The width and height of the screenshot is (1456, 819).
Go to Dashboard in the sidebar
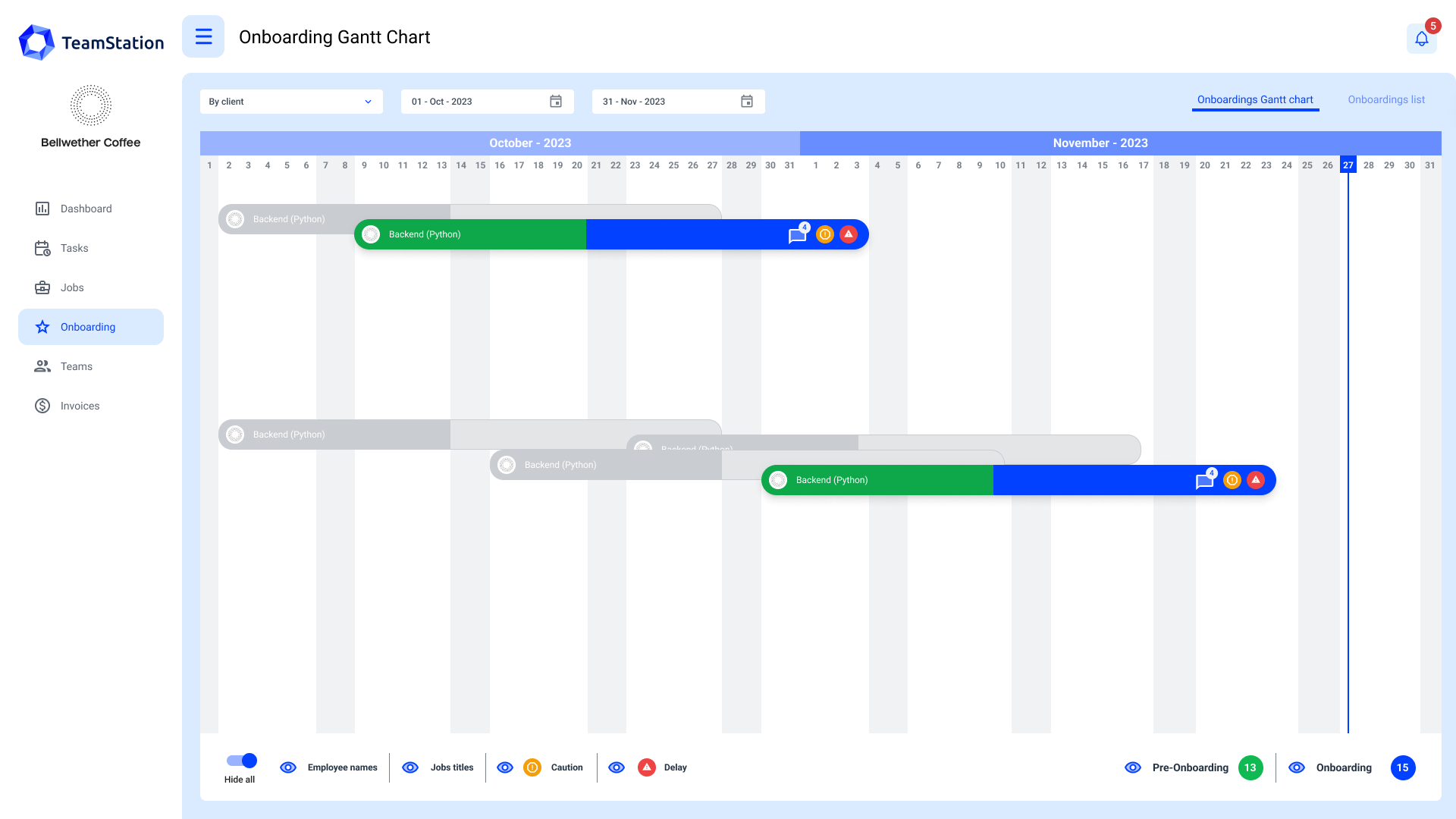[x=86, y=209]
